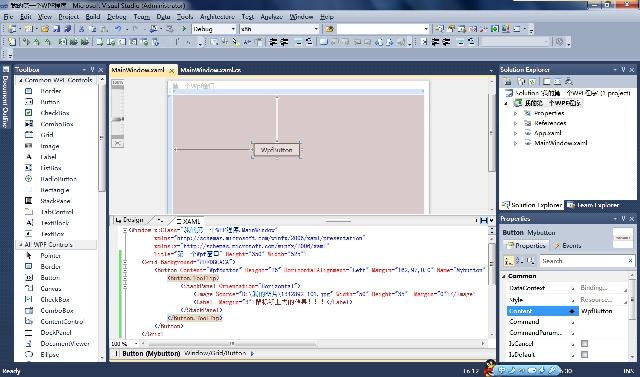The image size is (640, 377).
Task: Select the WpfButton on the design surface
Action: (277, 150)
